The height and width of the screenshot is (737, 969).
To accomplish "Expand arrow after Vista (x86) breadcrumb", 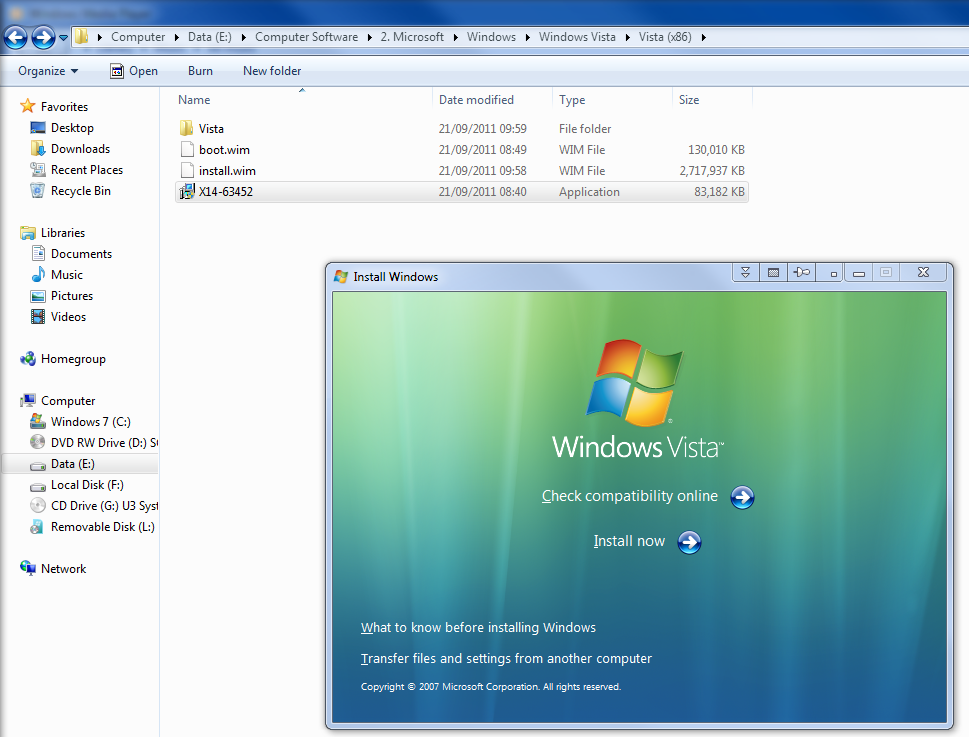I will pos(703,38).
